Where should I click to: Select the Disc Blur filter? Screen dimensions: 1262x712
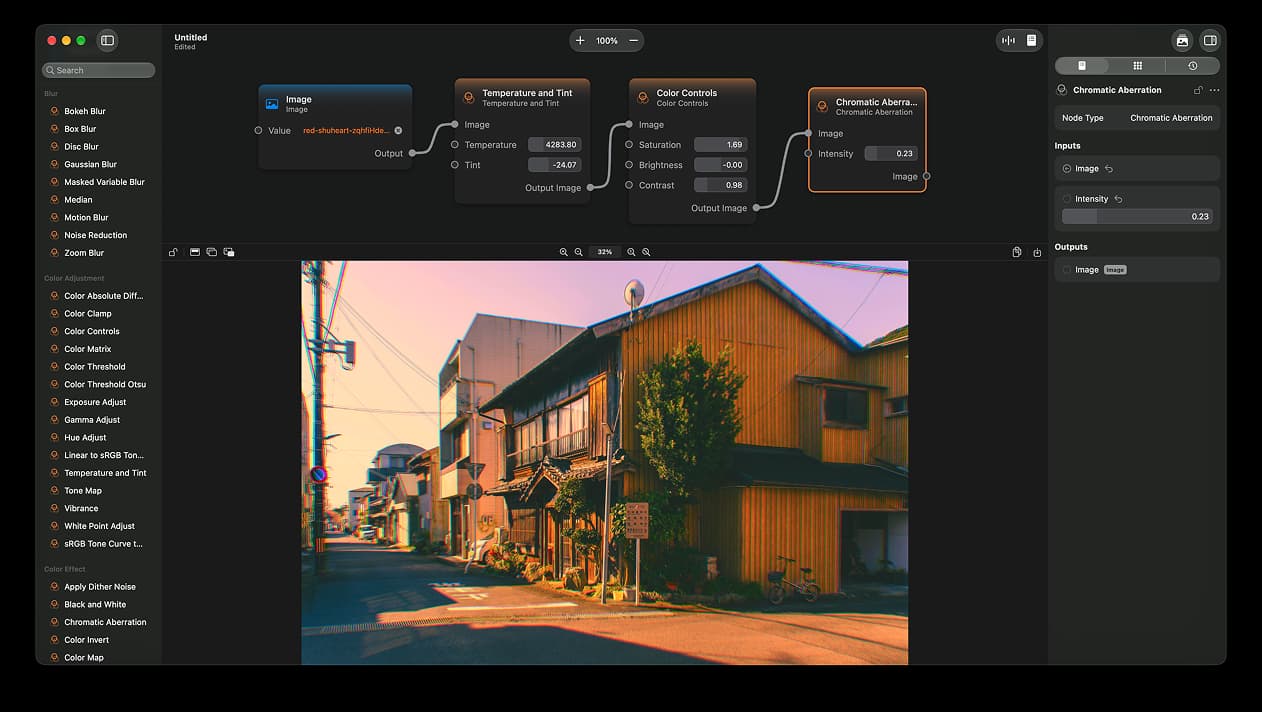pyautogui.click(x=81, y=147)
